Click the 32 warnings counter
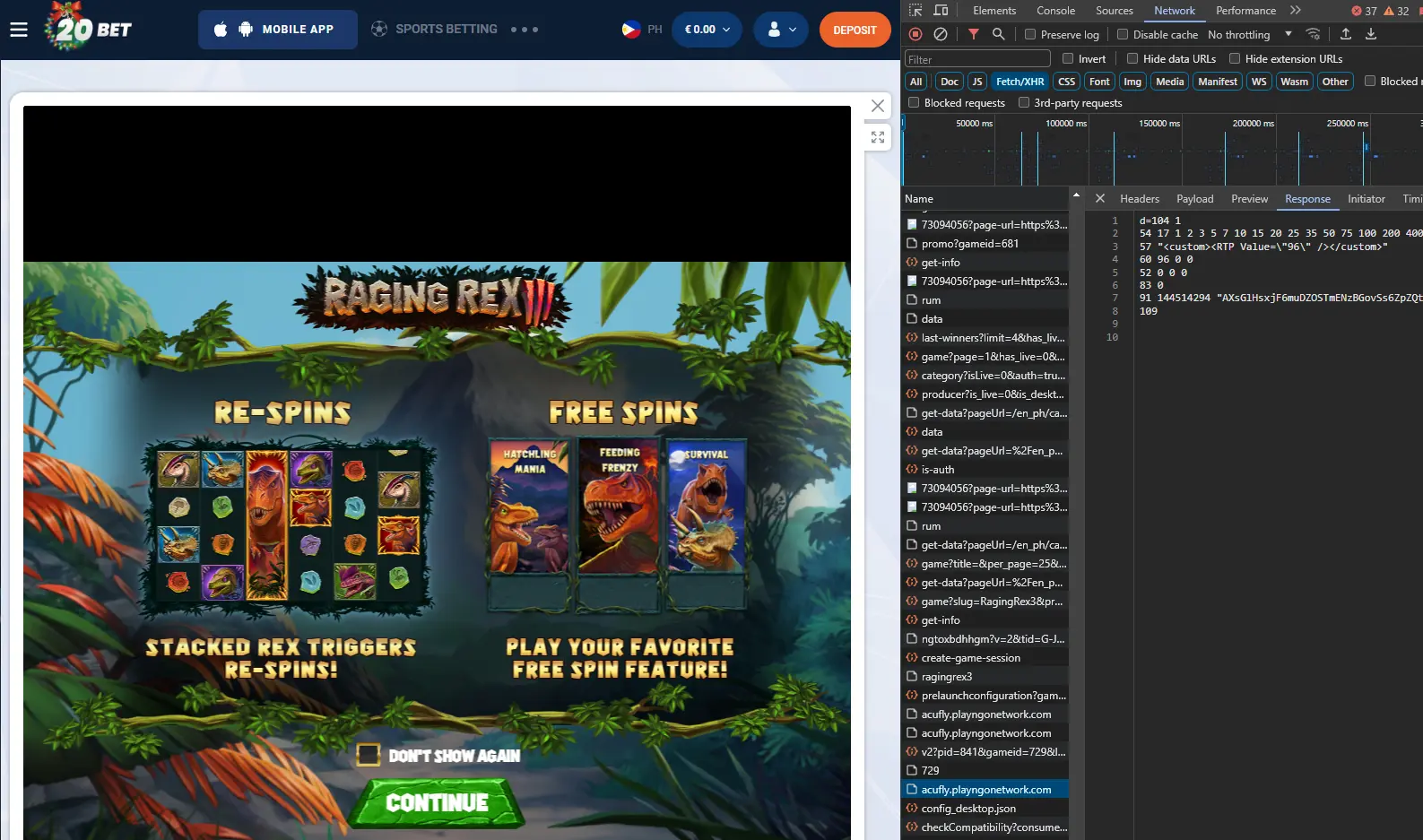The width and height of the screenshot is (1423, 840). click(x=1396, y=12)
